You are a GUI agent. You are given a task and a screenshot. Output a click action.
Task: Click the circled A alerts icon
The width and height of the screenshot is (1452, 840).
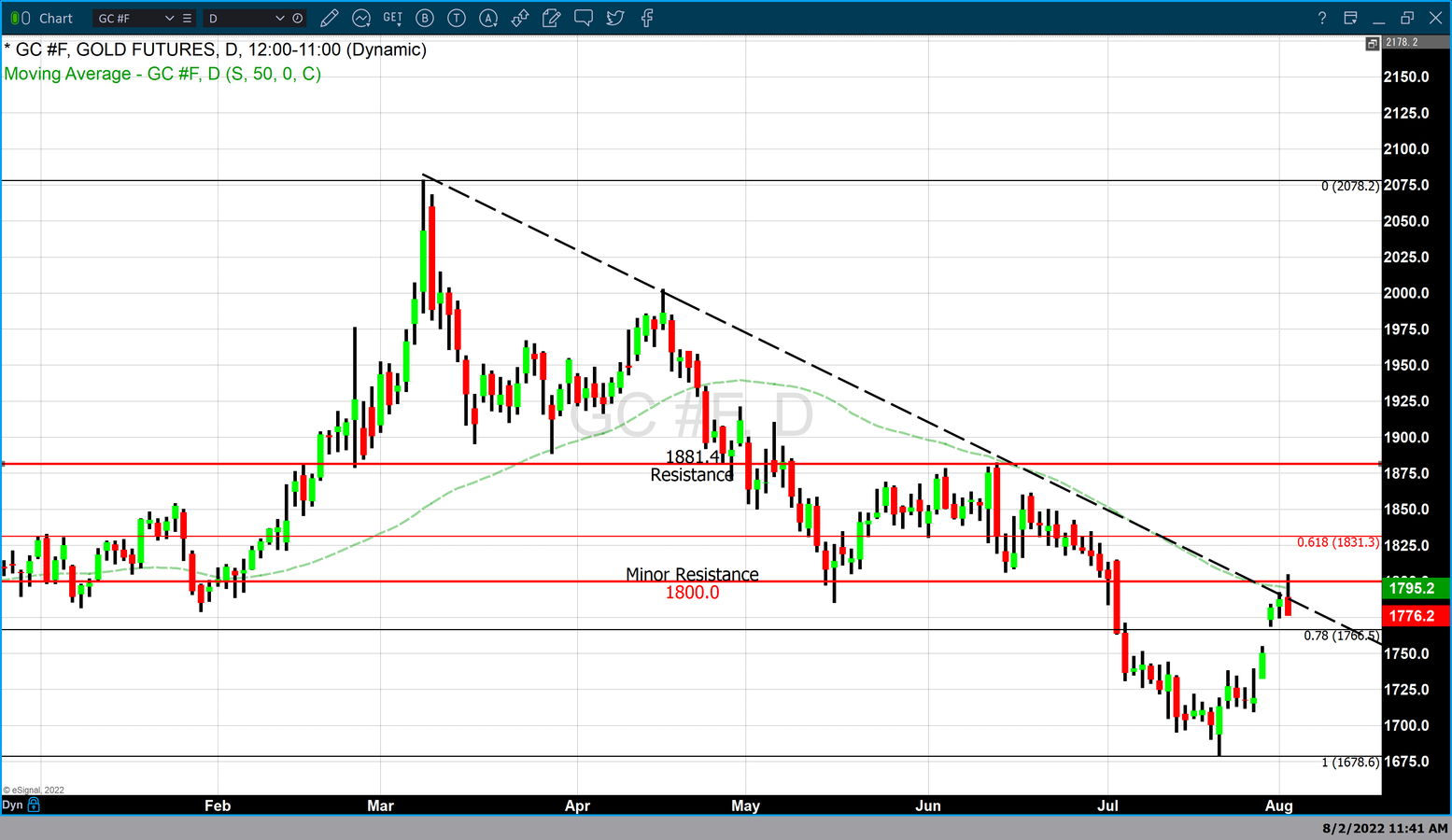tap(488, 18)
